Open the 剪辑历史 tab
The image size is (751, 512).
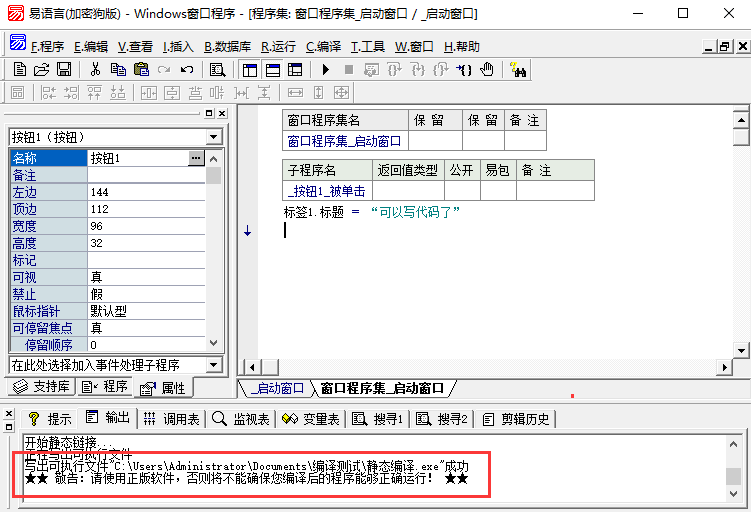point(516,418)
